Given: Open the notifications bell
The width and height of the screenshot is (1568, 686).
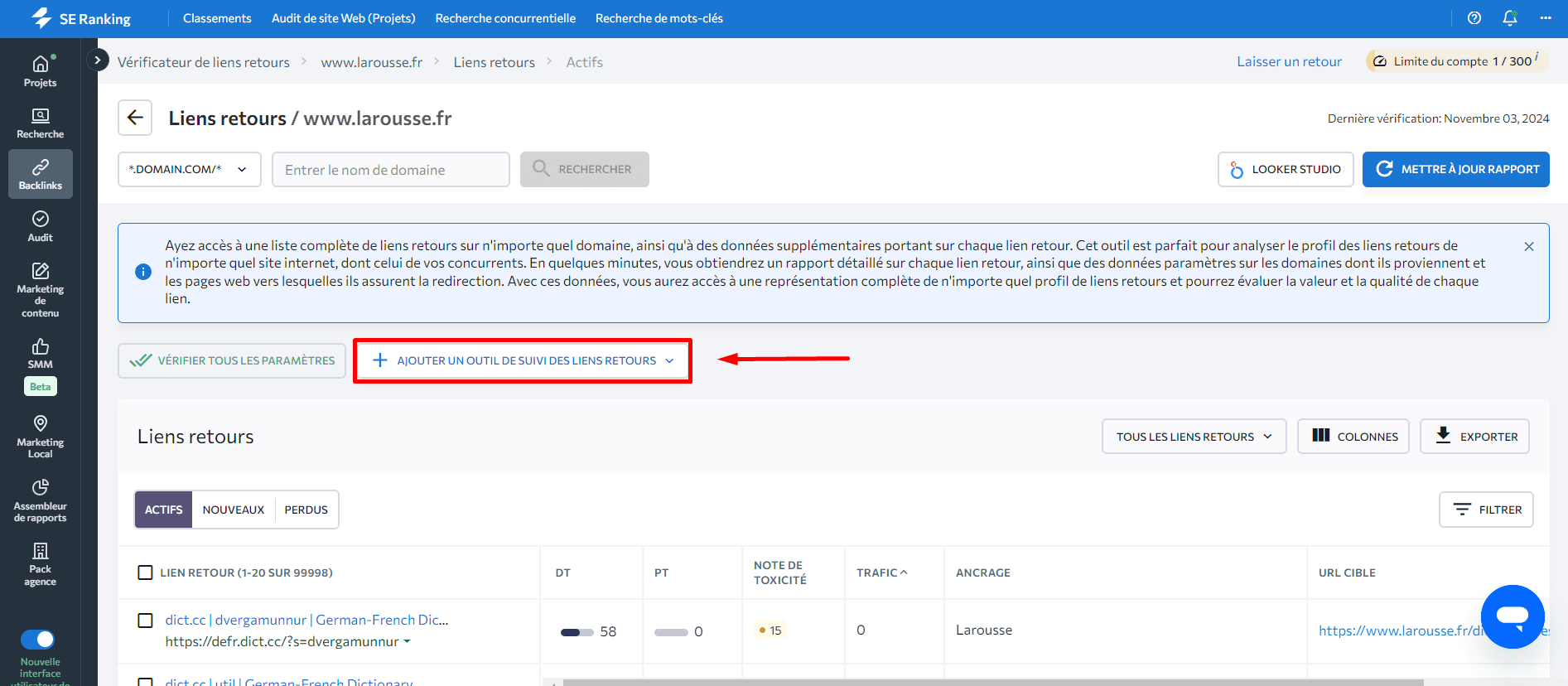Looking at the screenshot, I should 1510,18.
